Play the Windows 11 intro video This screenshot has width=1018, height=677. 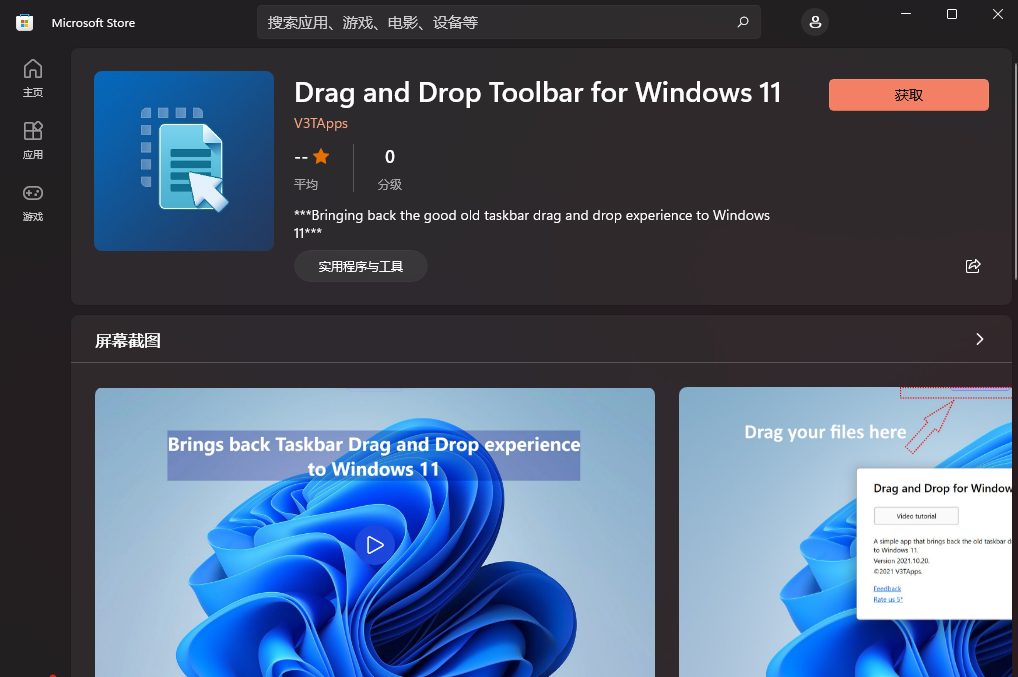(x=375, y=545)
